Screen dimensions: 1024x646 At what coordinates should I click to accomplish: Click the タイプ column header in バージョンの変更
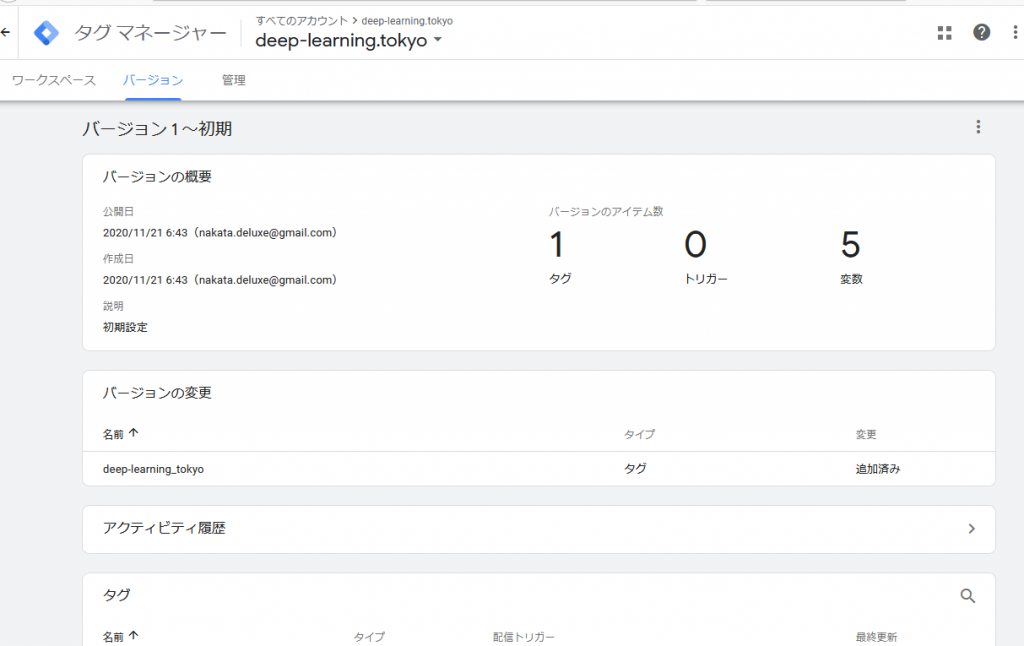(639, 434)
